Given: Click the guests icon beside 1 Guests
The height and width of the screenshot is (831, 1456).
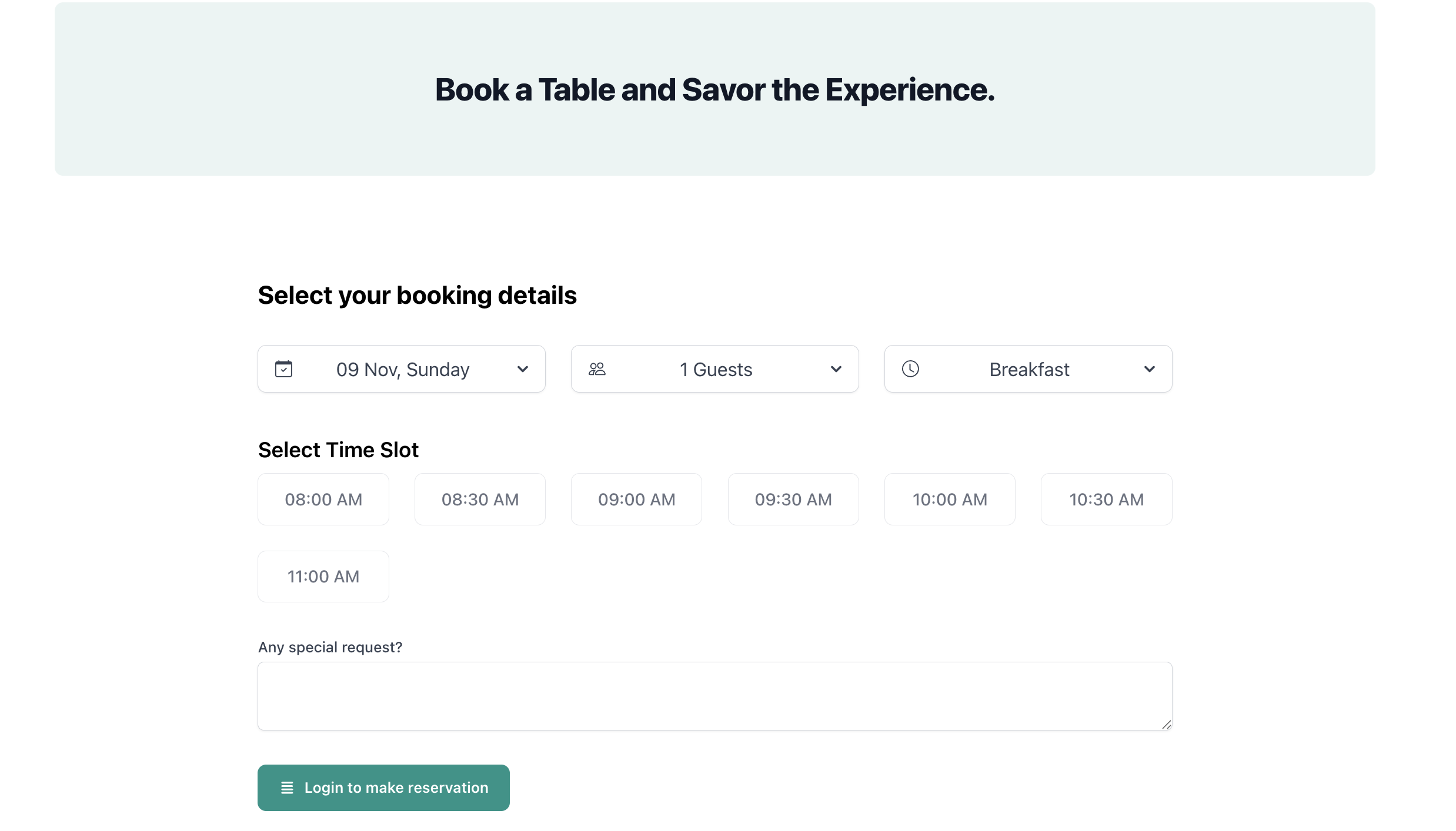Looking at the screenshot, I should click(597, 368).
